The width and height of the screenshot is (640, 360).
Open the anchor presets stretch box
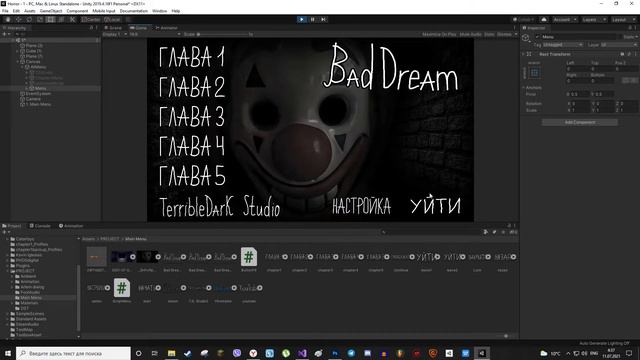pos(535,73)
